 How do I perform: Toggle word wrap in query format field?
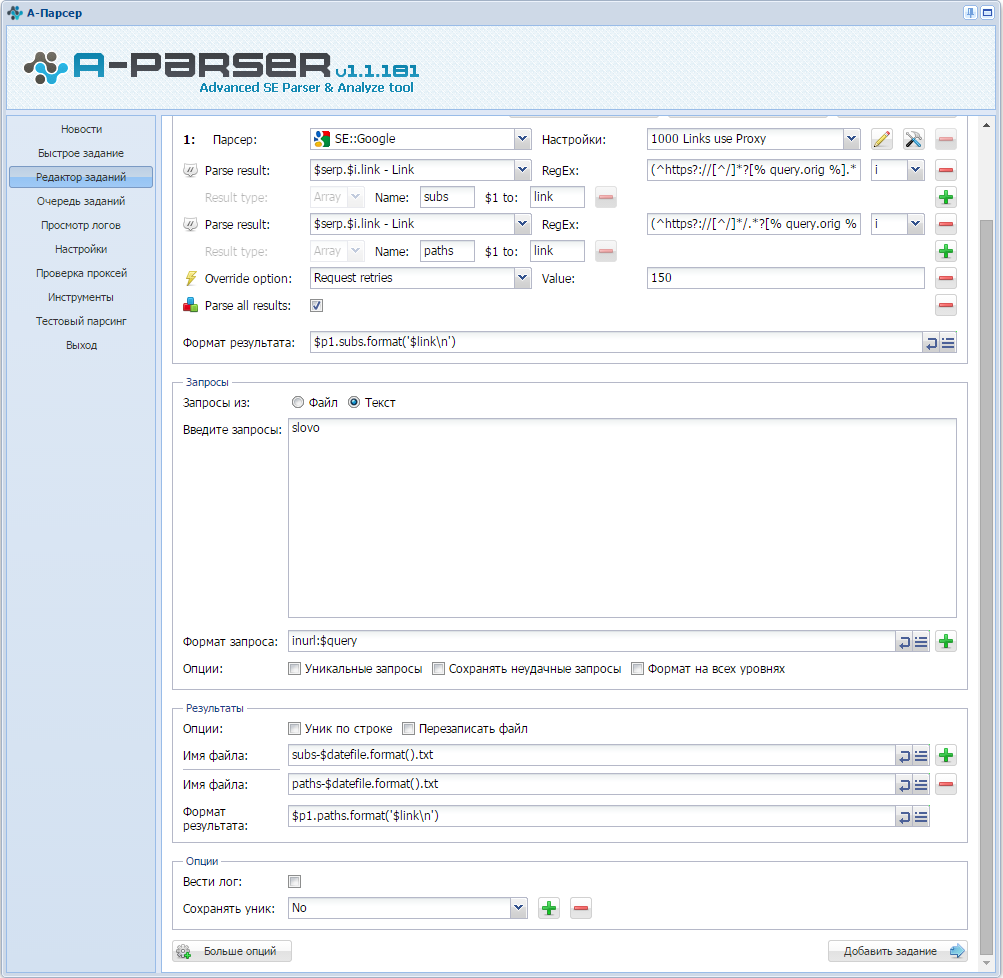[904, 642]
